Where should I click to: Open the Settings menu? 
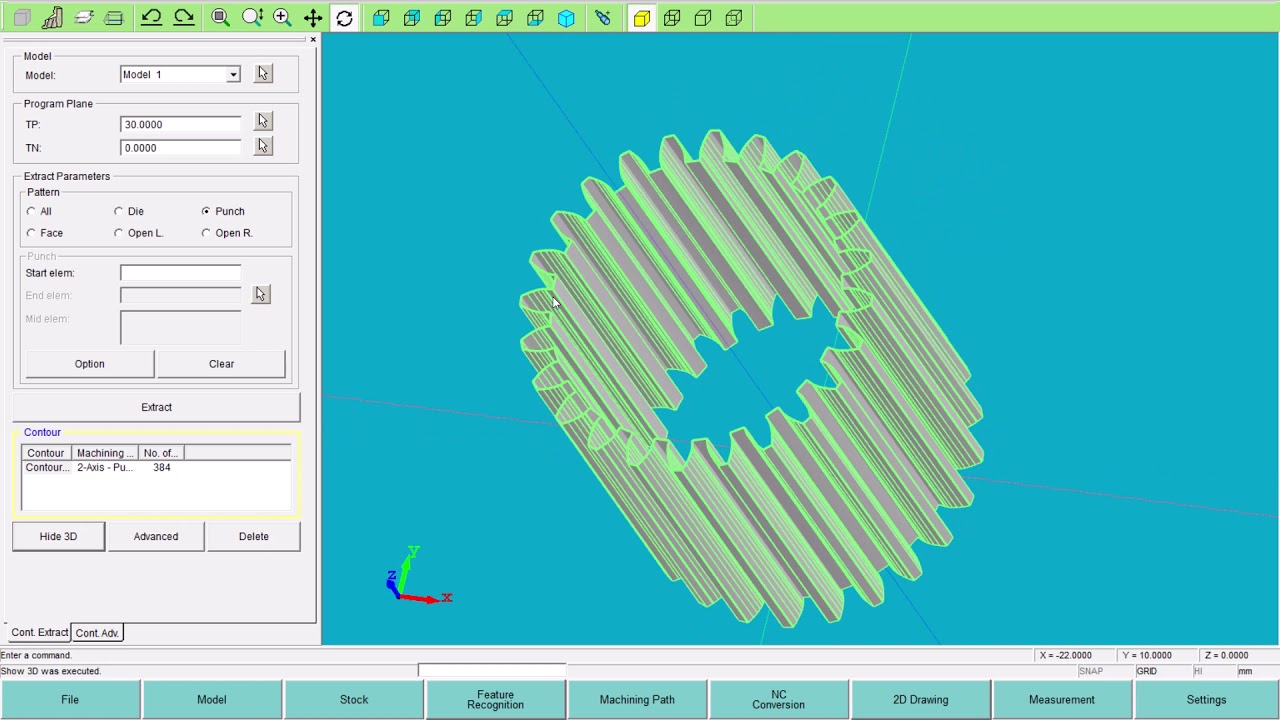tap(1206, 700)
